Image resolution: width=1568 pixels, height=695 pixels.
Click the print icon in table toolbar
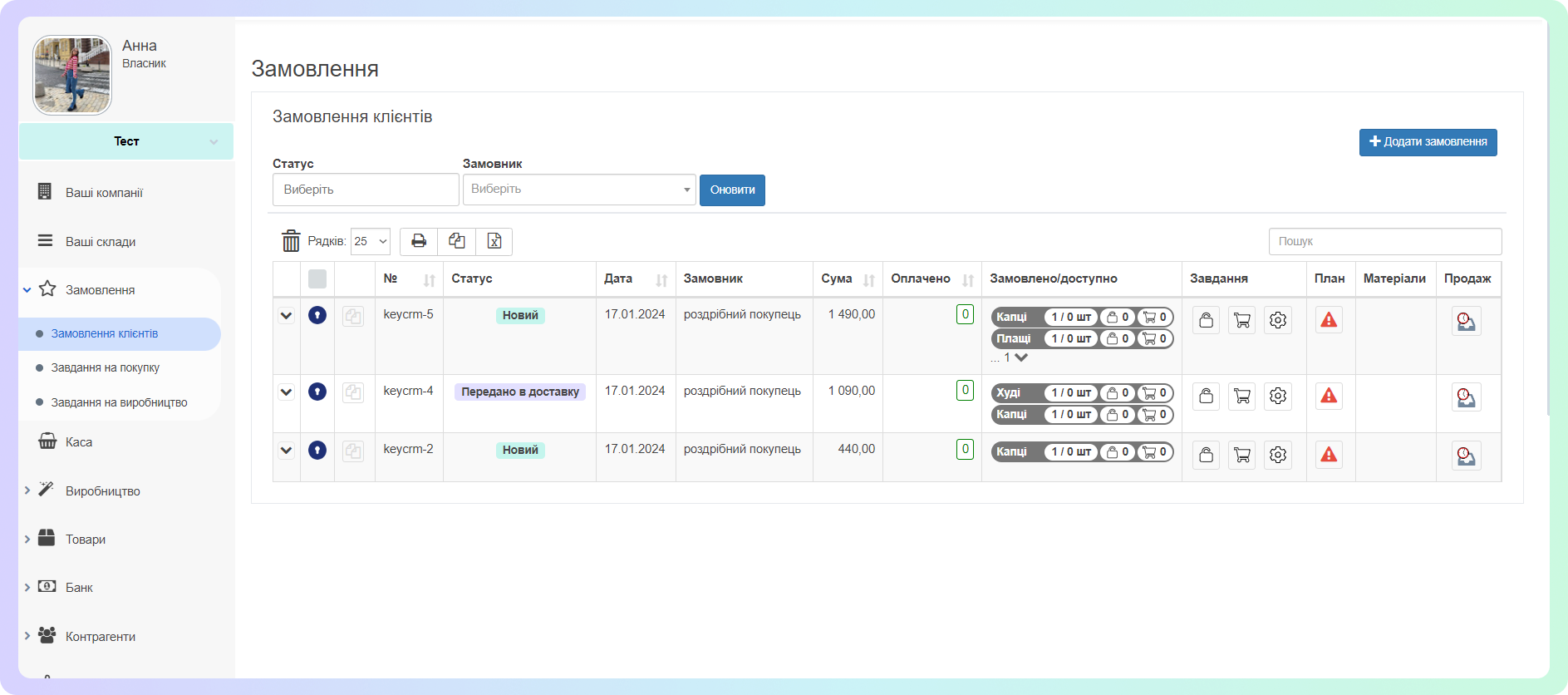click(419, 241)
